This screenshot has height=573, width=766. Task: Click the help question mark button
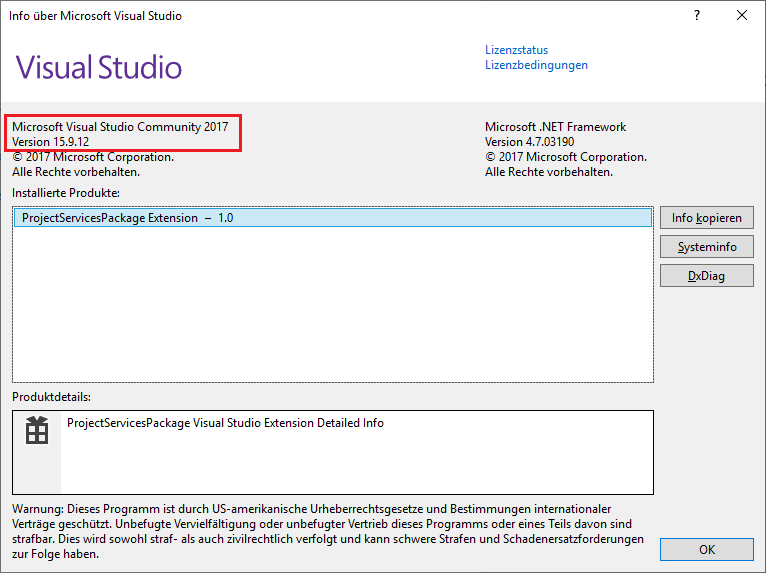click(x=697, y=15)
